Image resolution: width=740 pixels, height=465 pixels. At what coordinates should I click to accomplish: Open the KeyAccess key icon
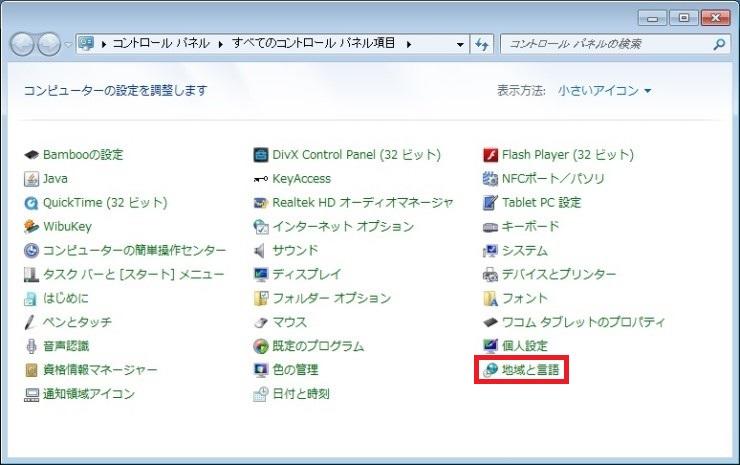point(261,179)
